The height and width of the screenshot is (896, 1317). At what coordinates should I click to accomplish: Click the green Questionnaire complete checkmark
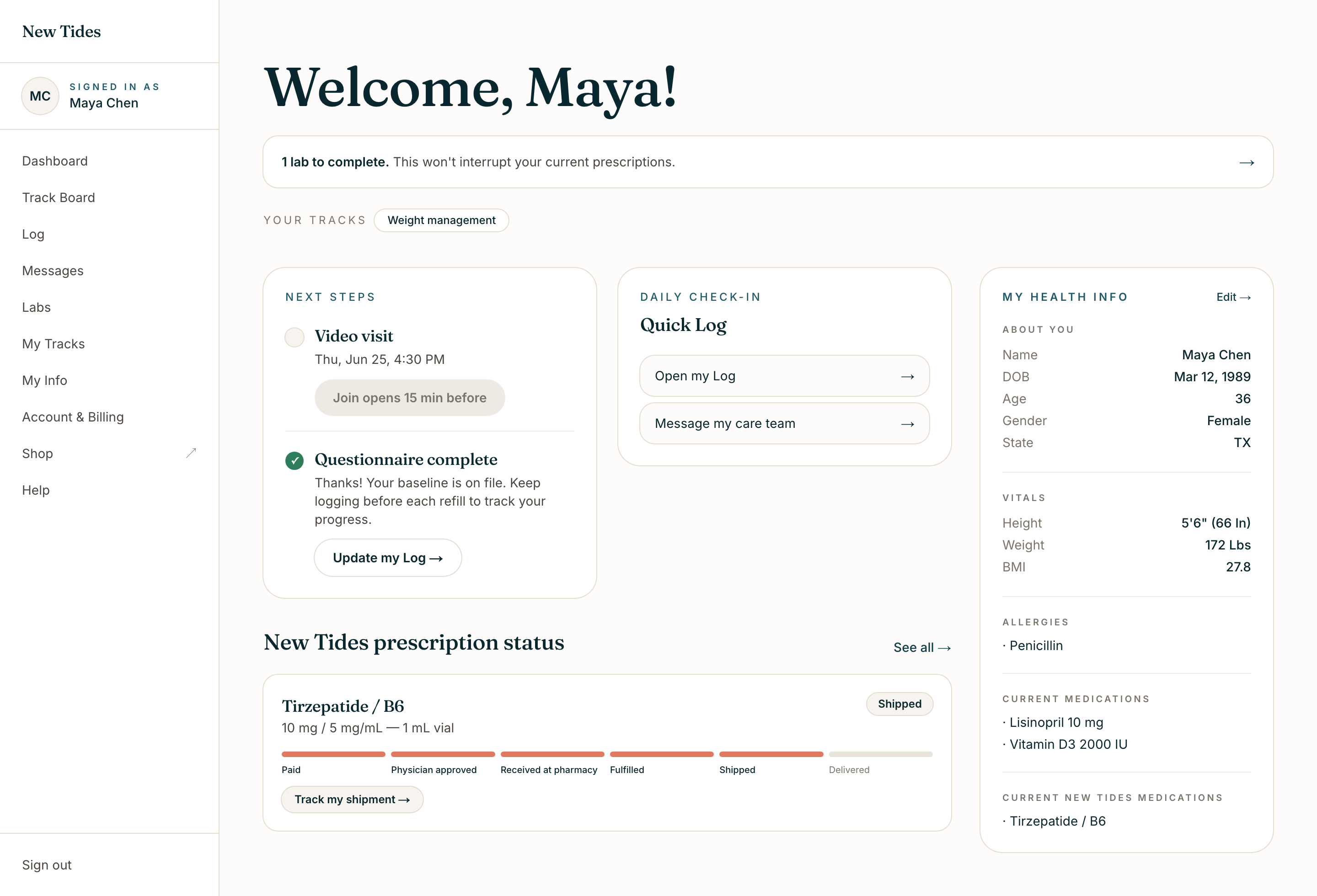pos(294,460)
